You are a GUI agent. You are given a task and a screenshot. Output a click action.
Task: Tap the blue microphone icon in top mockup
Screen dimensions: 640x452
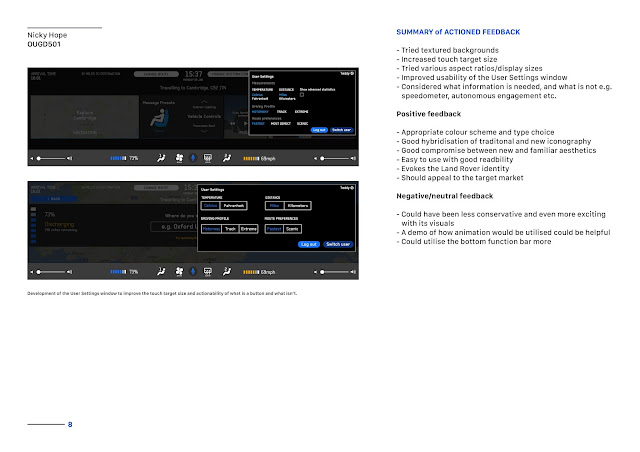193,158
